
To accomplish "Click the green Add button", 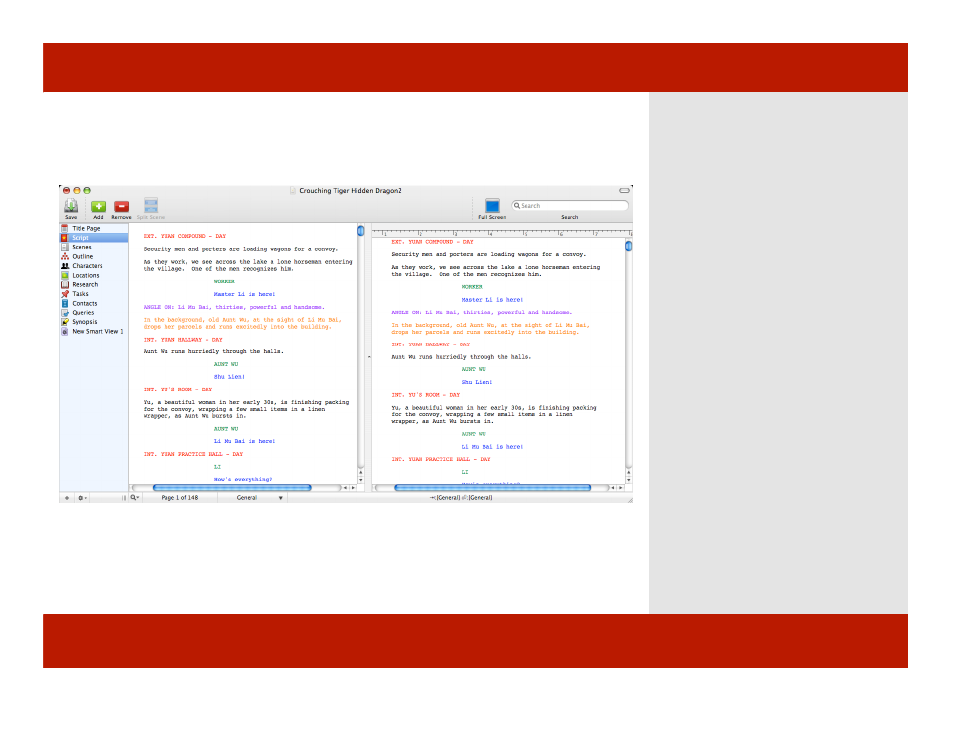I will tap(98, 207).
